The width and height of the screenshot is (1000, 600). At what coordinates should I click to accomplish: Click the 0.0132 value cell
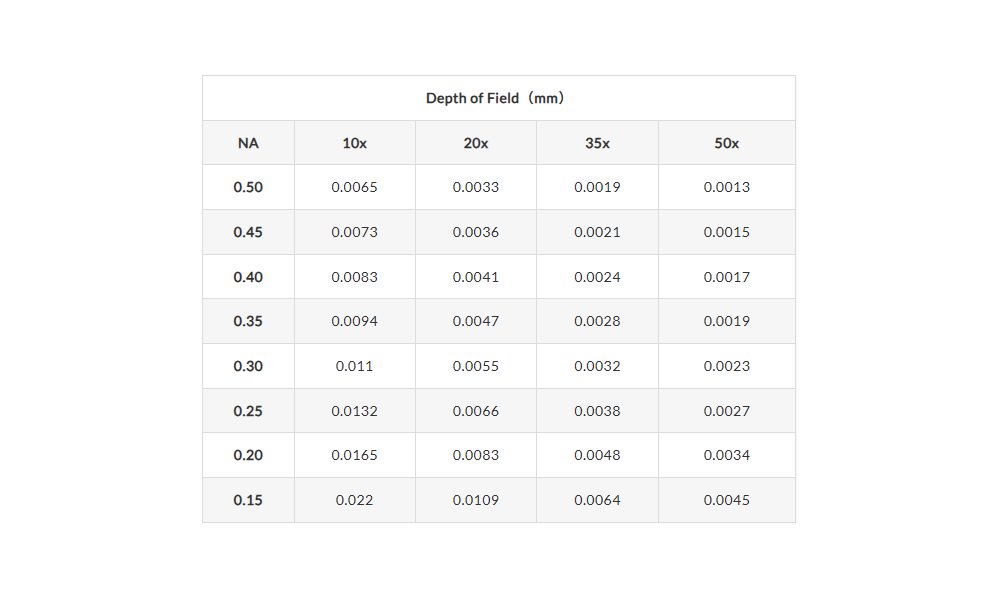pyautogui.click(x=355, y=411)
